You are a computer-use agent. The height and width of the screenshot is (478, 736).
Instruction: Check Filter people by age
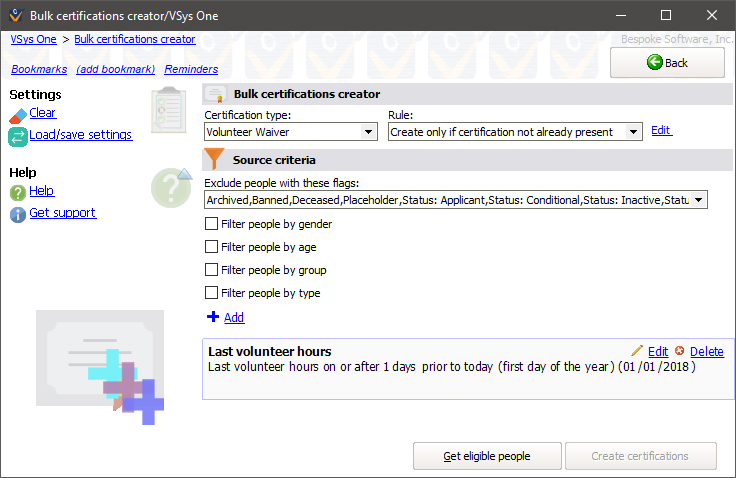[211, 247]
